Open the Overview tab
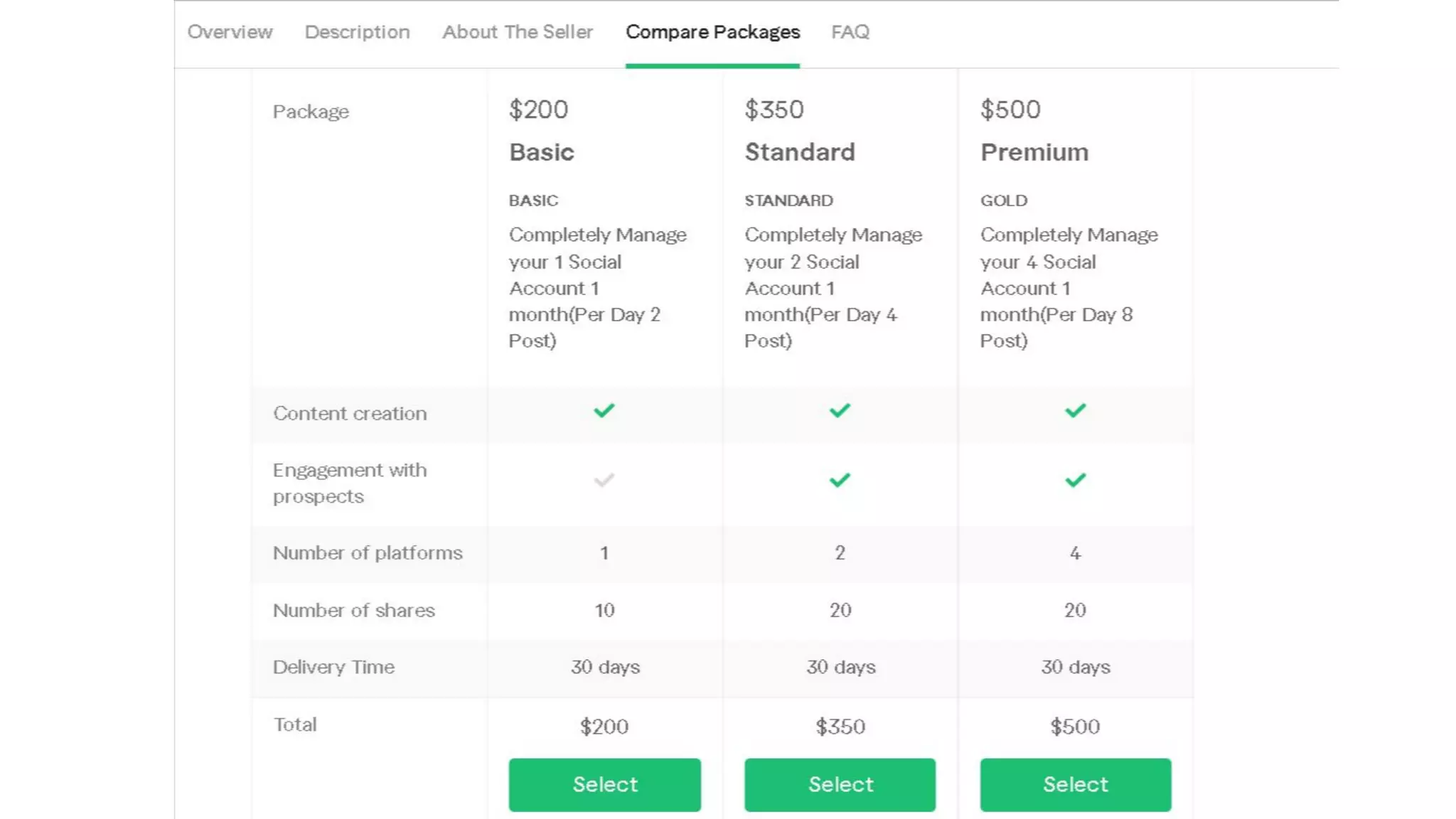Viewport: 1456px width, 819px height. [x=230, y=32]
